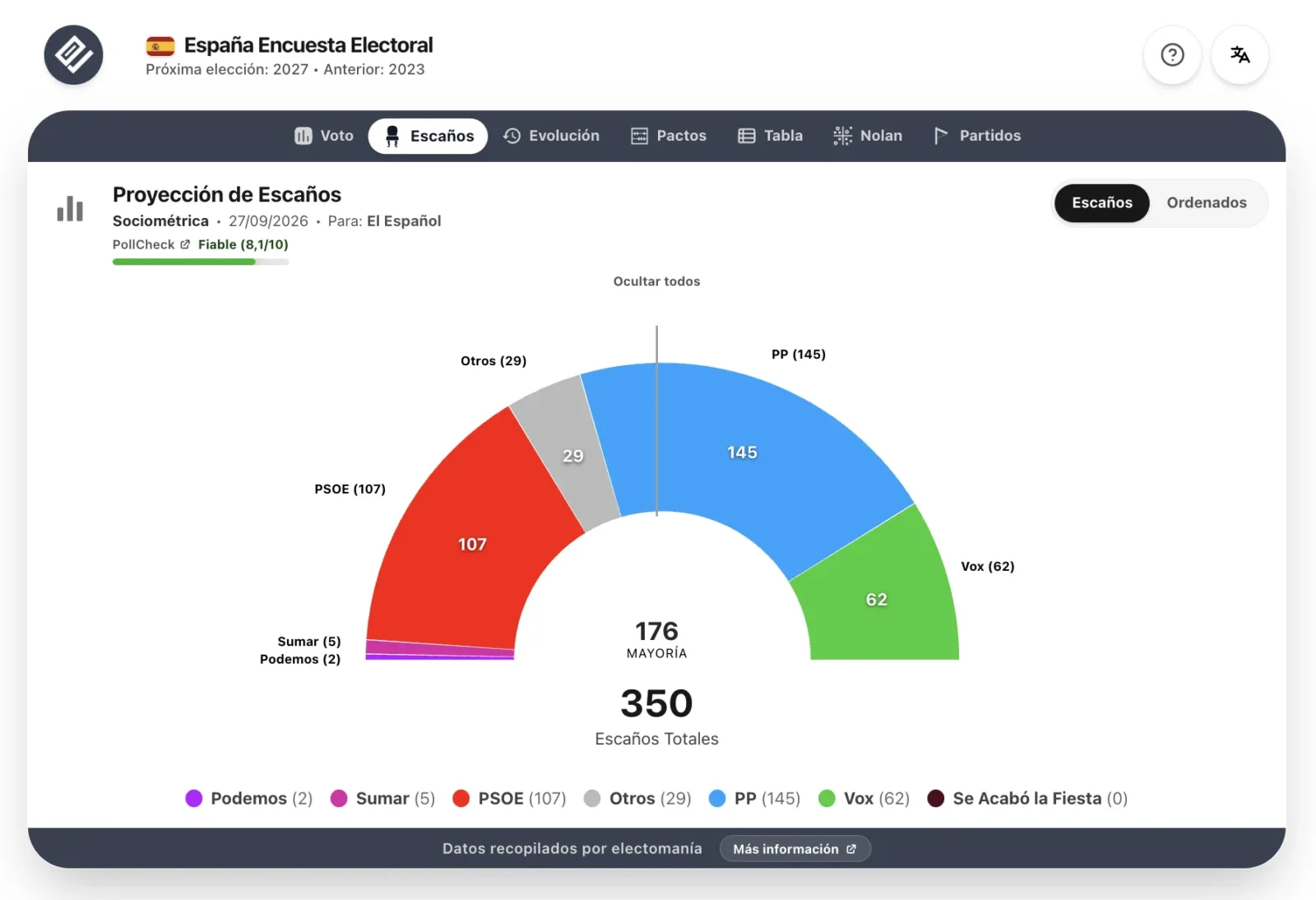This screenshot has width=1316, height=900.
Task: Click the bar chart icon beside Proyección de Escaños
Action: pos(70,209)
